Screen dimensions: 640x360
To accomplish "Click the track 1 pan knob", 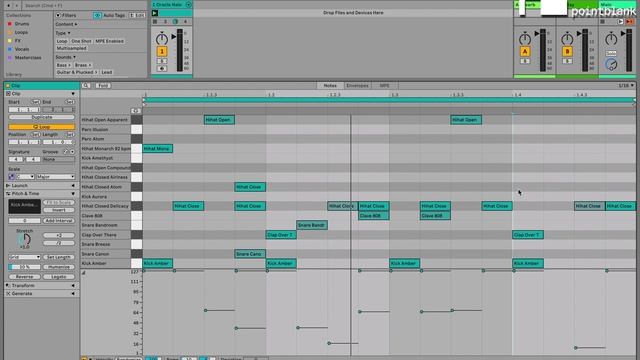I will tap(162, 39).
